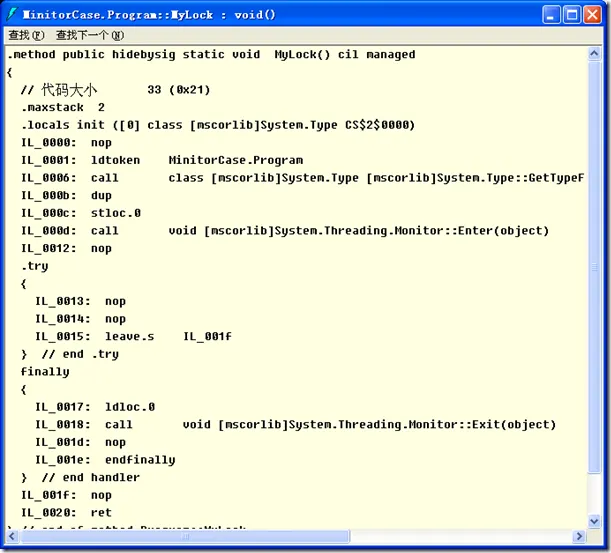The image size is (611, 553).
Task: Click the vertical scrollbar thumb
Action: pyautogui.click(x=594, y=267)
